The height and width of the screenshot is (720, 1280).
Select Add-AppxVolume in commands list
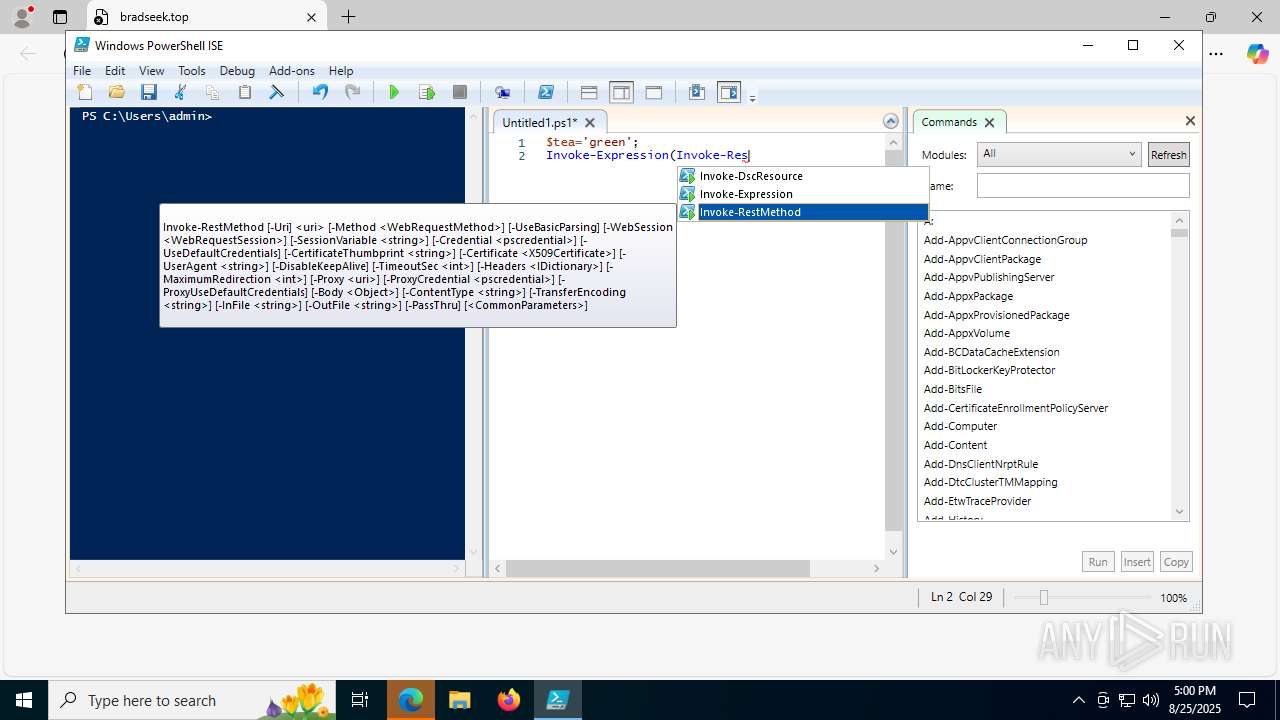967,333
